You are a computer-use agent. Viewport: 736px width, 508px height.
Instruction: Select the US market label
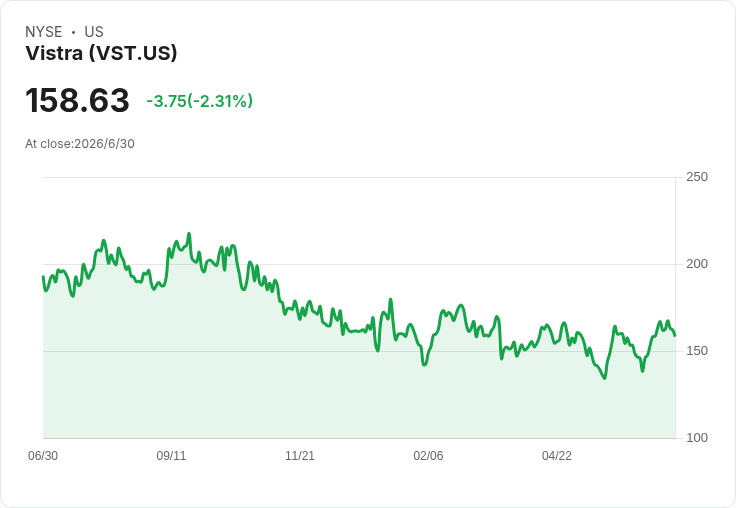coord(94,32)
